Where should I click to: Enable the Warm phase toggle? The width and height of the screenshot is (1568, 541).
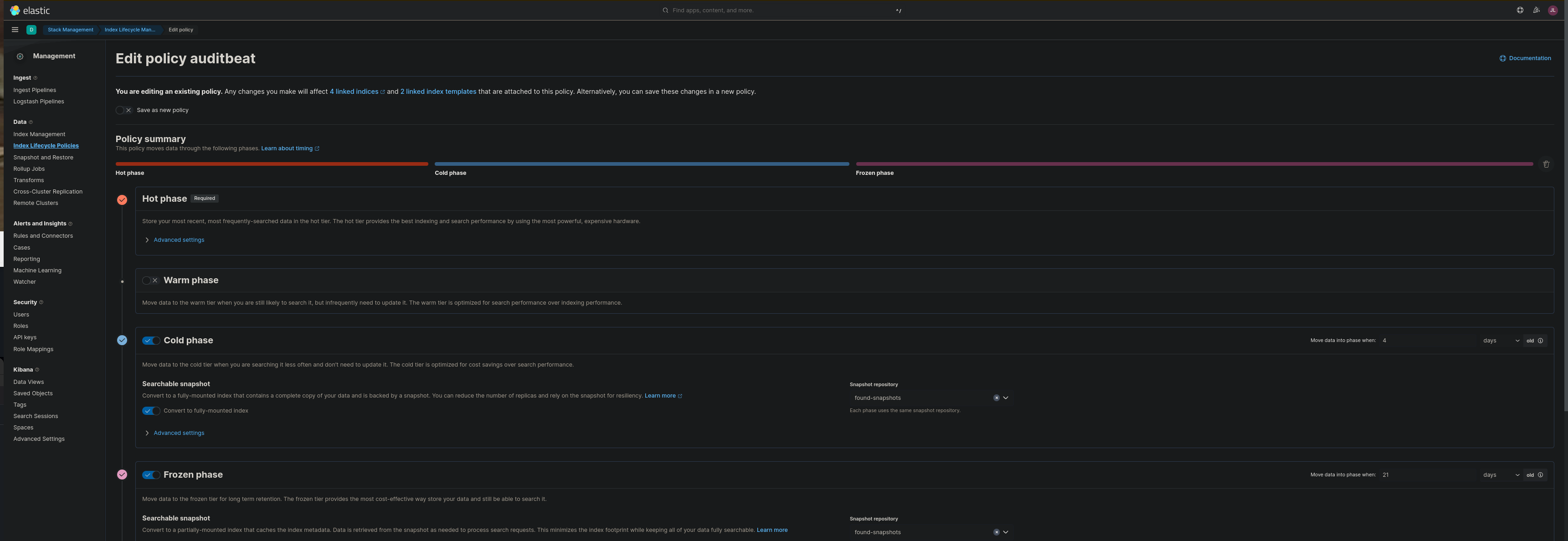coord(150,281)
